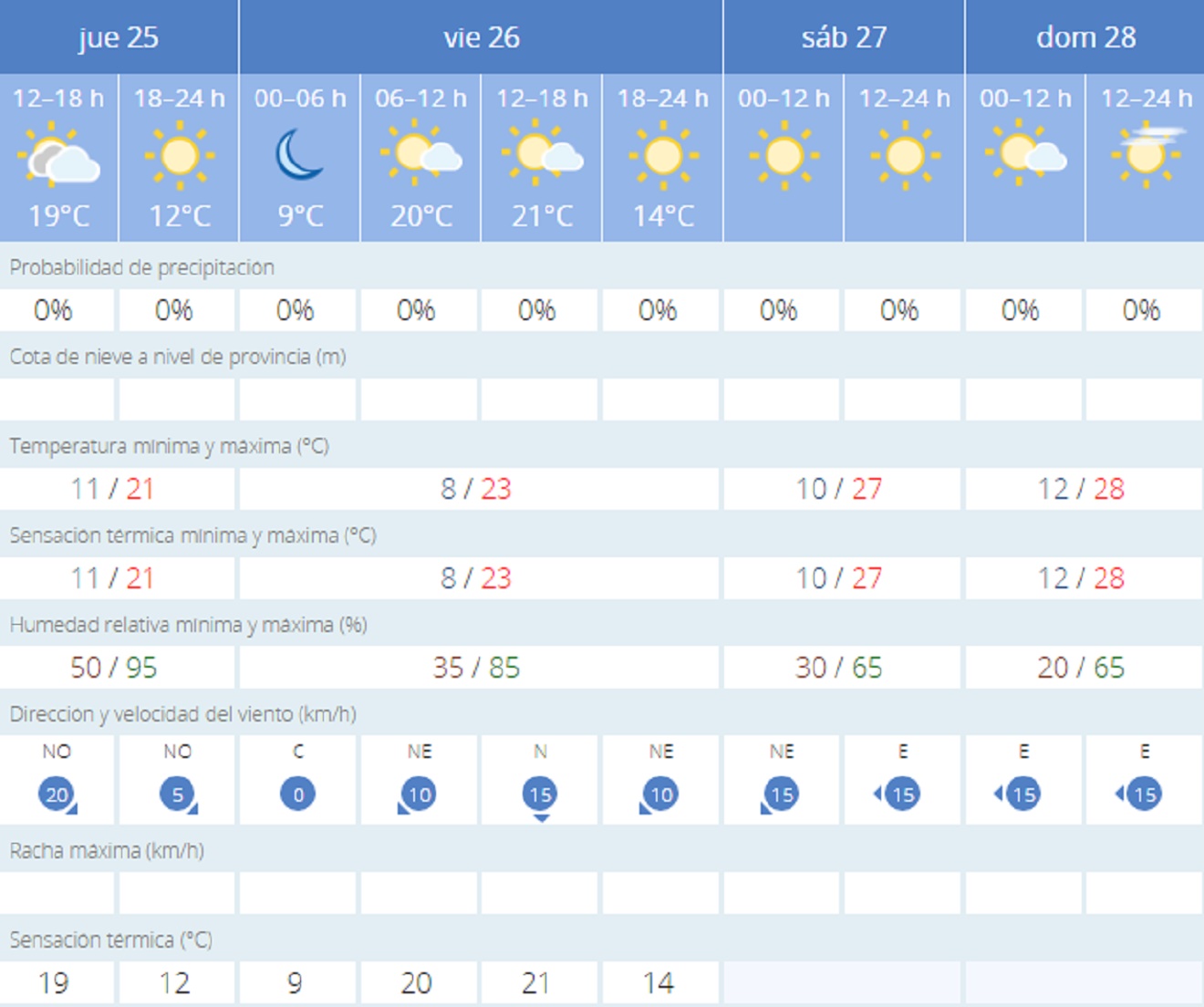Screen dimensions: 1204x1007
Task: Click the NO wind icon showing 5 km/h
Action: [x=178, y=794]
